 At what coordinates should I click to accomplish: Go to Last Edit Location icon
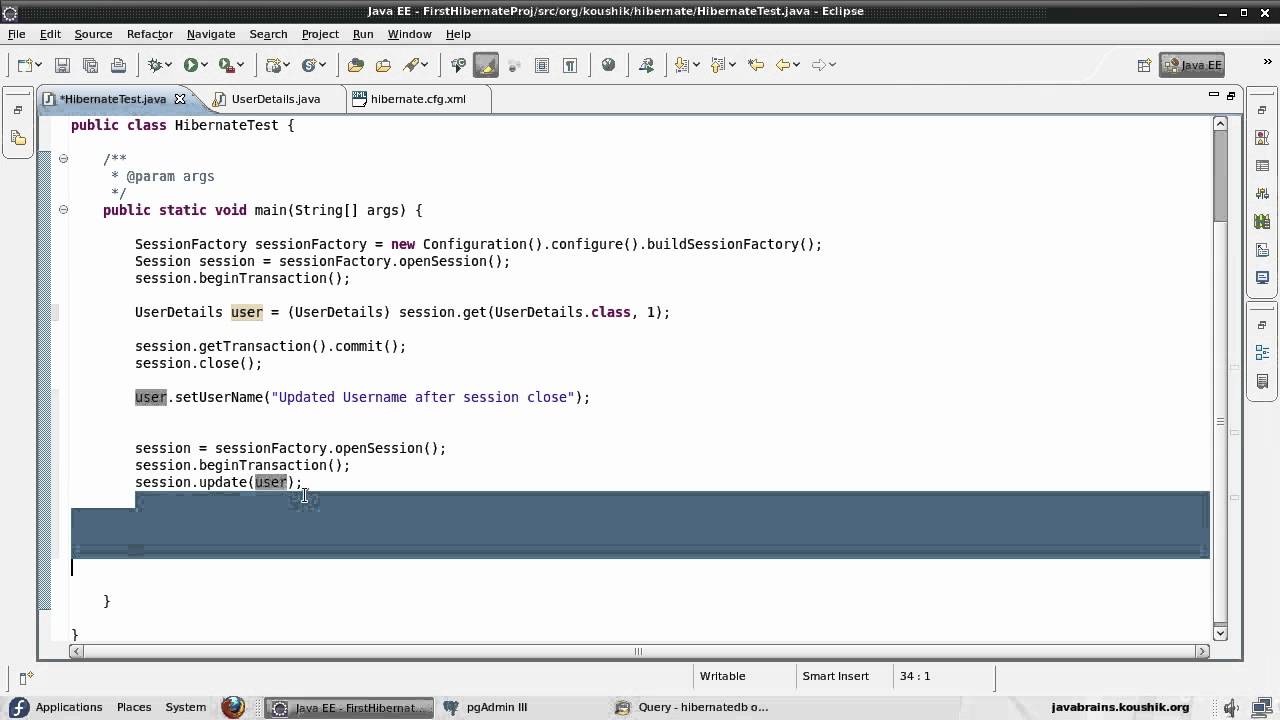pyautogui.click(x=756, y=65)
